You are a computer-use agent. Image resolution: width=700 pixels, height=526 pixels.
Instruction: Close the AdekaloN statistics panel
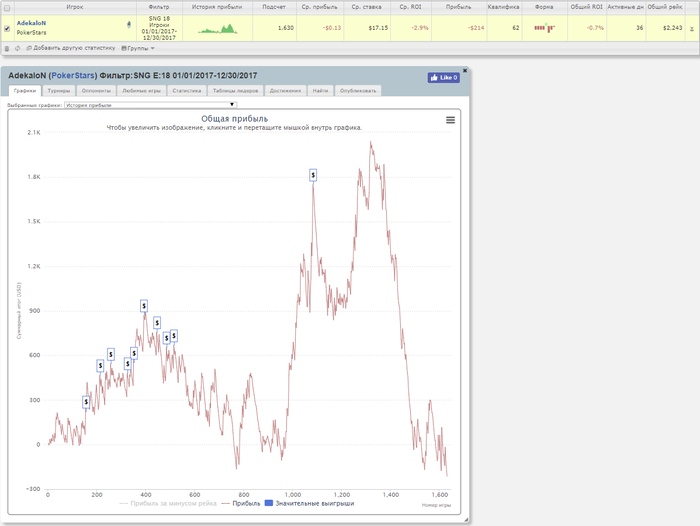pos(465,71)
